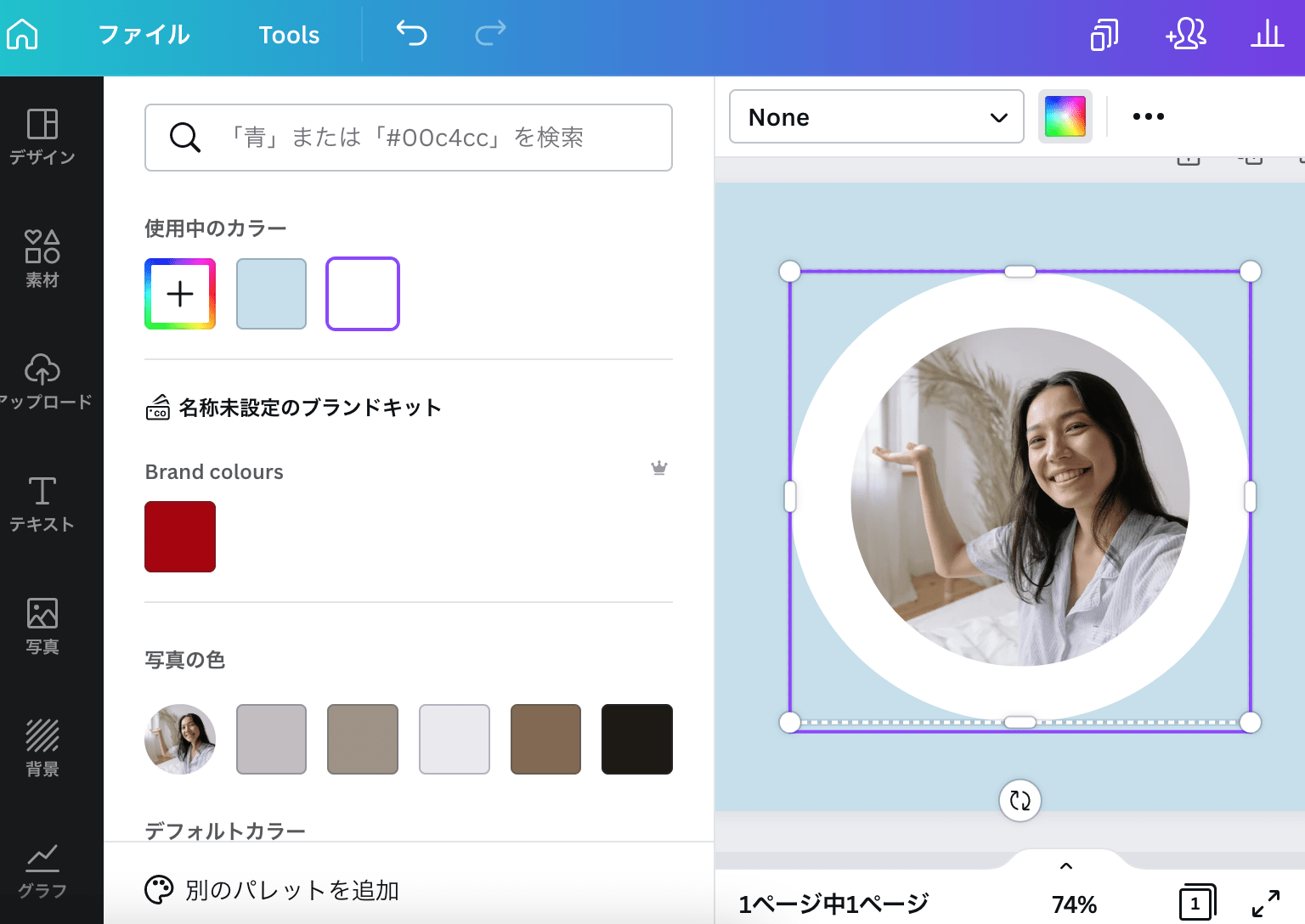Screen dimensions: 1305x924
Task: Collapse the bottom panel with the chevron
Action: pyautogui.click(x=1066, y=865)
